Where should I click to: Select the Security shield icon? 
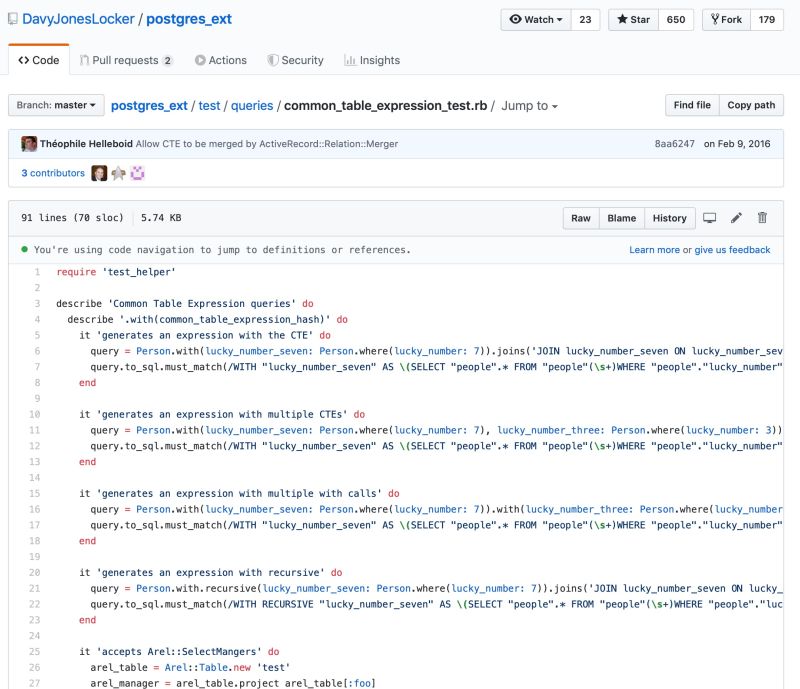tap(272, 59)
